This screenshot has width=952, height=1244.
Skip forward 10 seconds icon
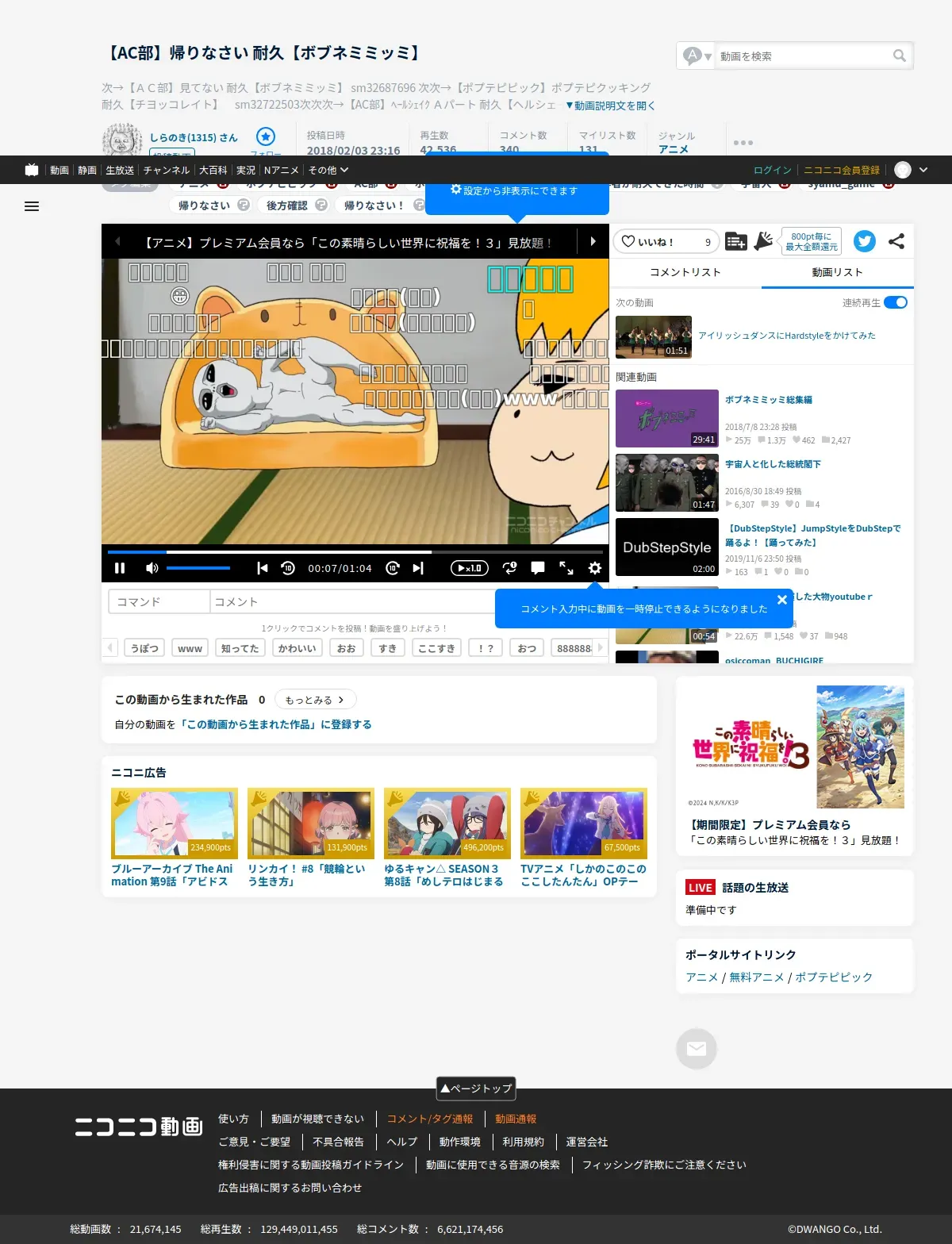[393, 568]
